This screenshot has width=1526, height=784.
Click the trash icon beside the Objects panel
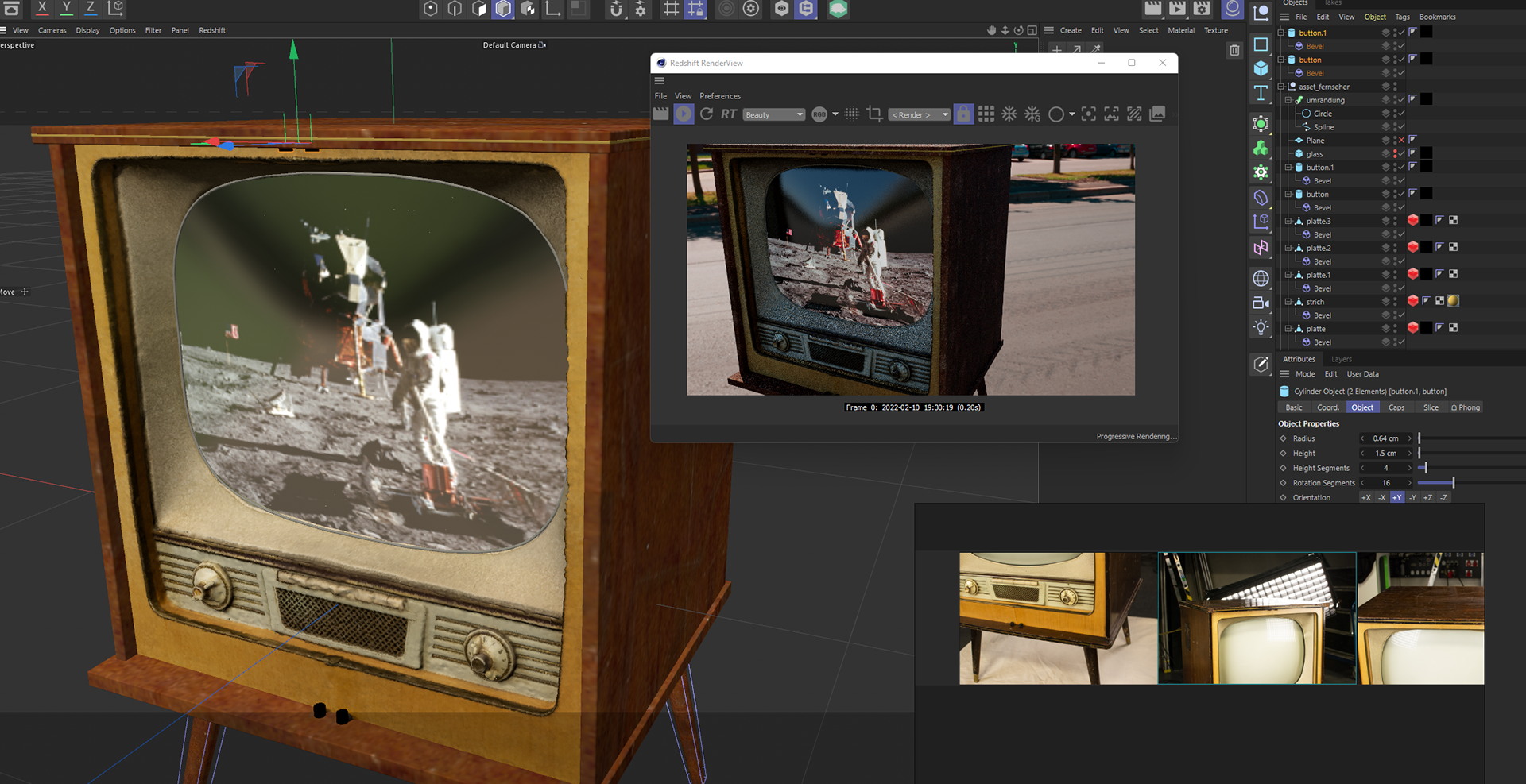[x=1234, y=50]
